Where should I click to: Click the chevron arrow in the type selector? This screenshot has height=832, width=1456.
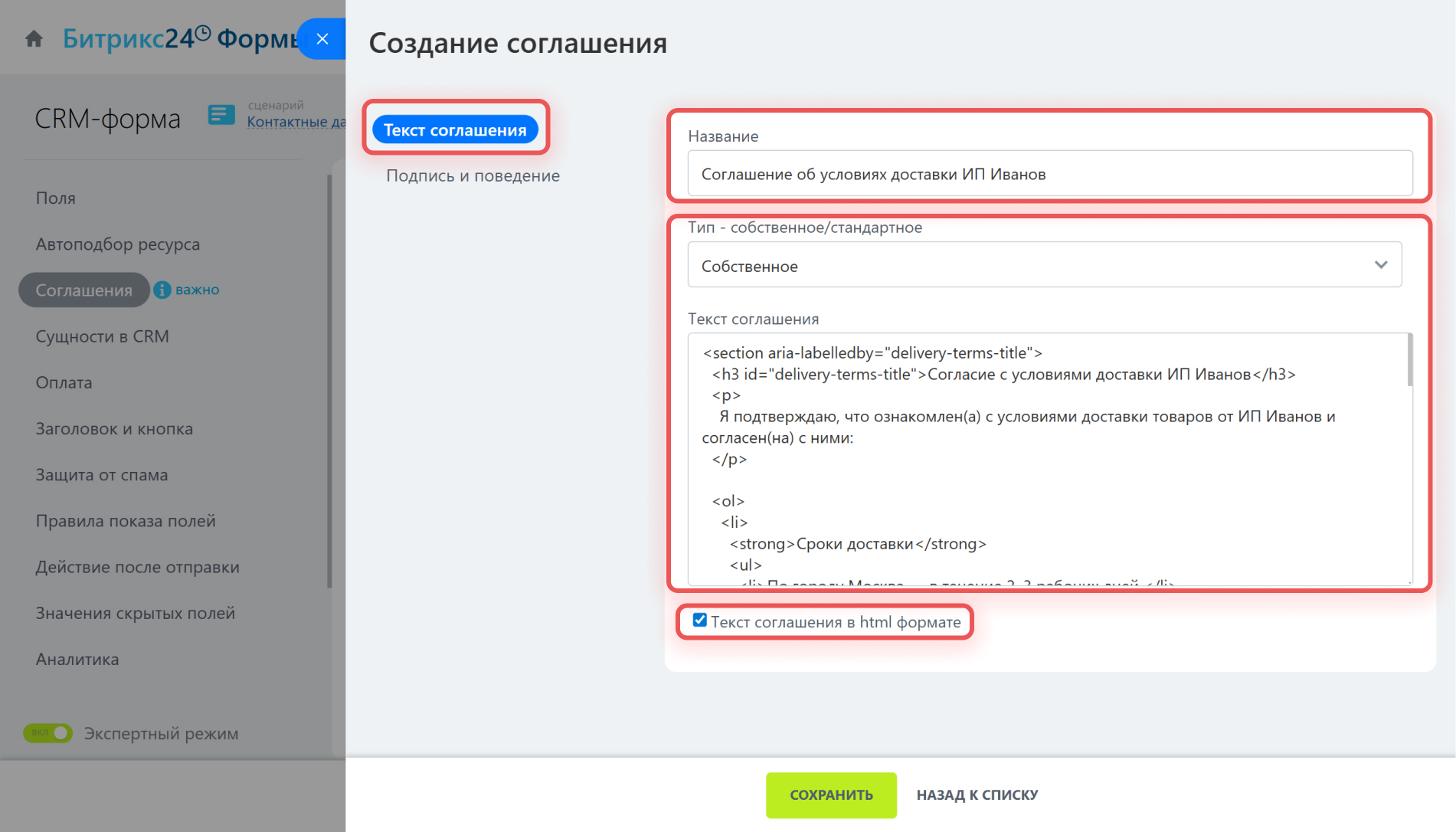tap(1380, 265)
